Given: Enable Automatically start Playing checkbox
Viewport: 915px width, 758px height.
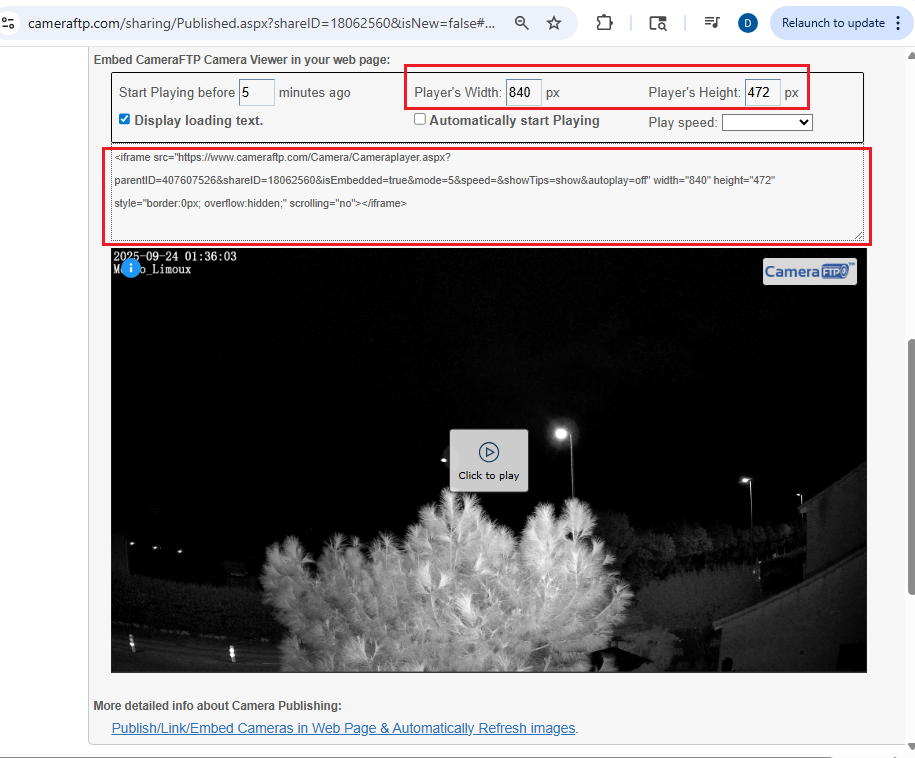Looking at the screenshot, I should (420, 119).
